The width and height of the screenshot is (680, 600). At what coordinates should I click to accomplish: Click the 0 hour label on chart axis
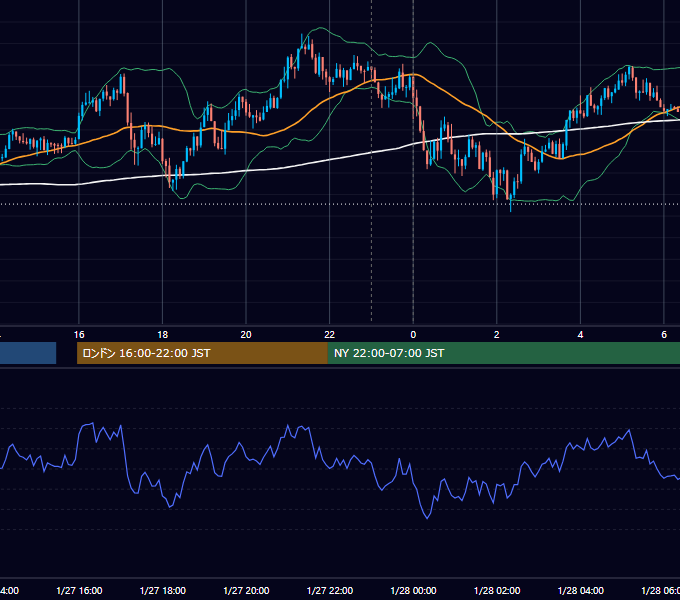413,335
